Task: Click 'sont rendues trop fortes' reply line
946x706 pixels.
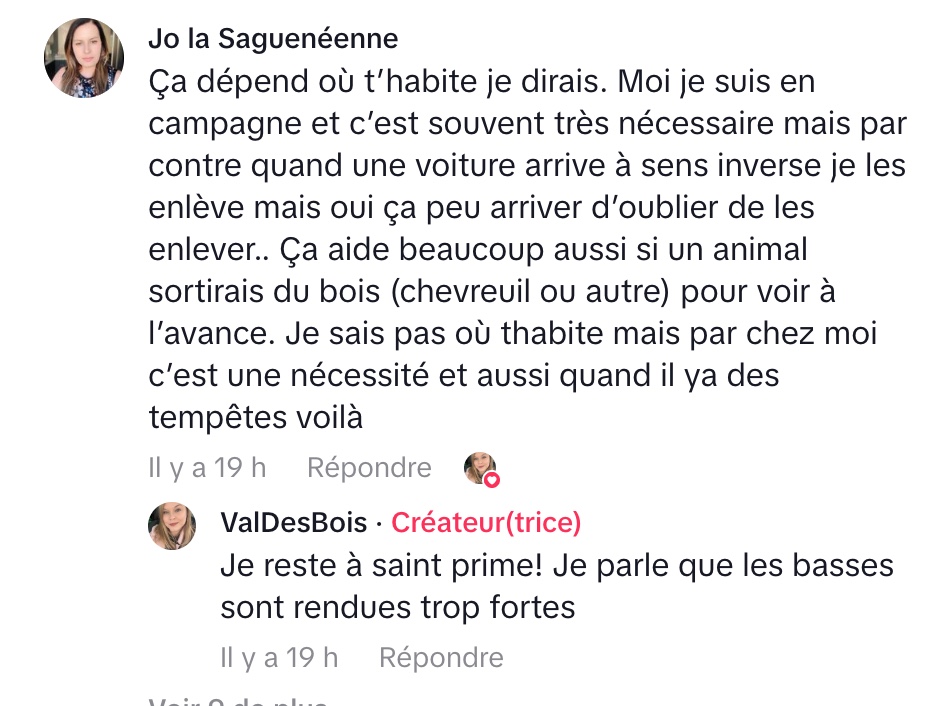Action: (397, 607)
